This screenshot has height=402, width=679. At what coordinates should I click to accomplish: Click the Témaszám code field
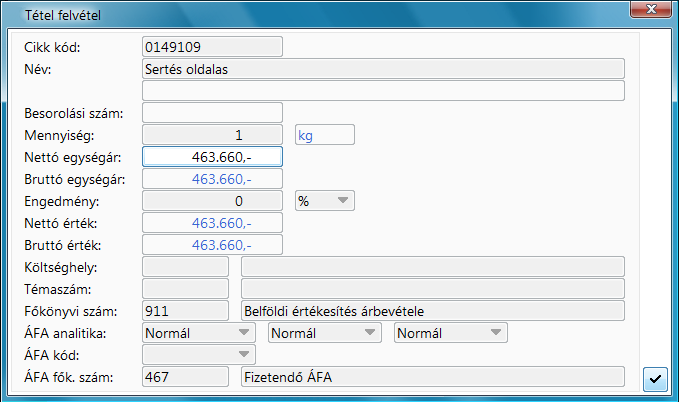(186, 288)
